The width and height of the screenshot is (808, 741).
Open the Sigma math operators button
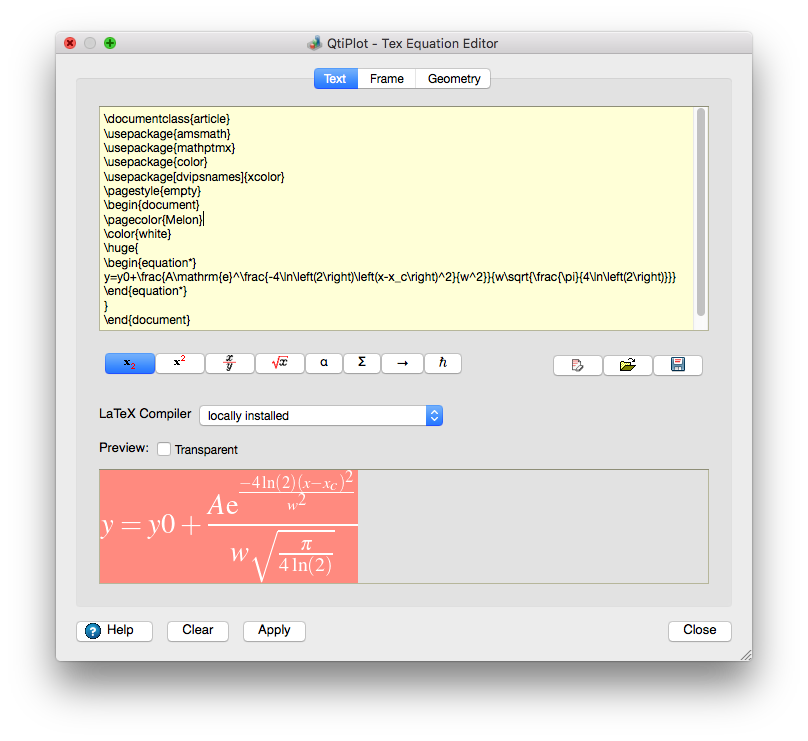[362, 363]
